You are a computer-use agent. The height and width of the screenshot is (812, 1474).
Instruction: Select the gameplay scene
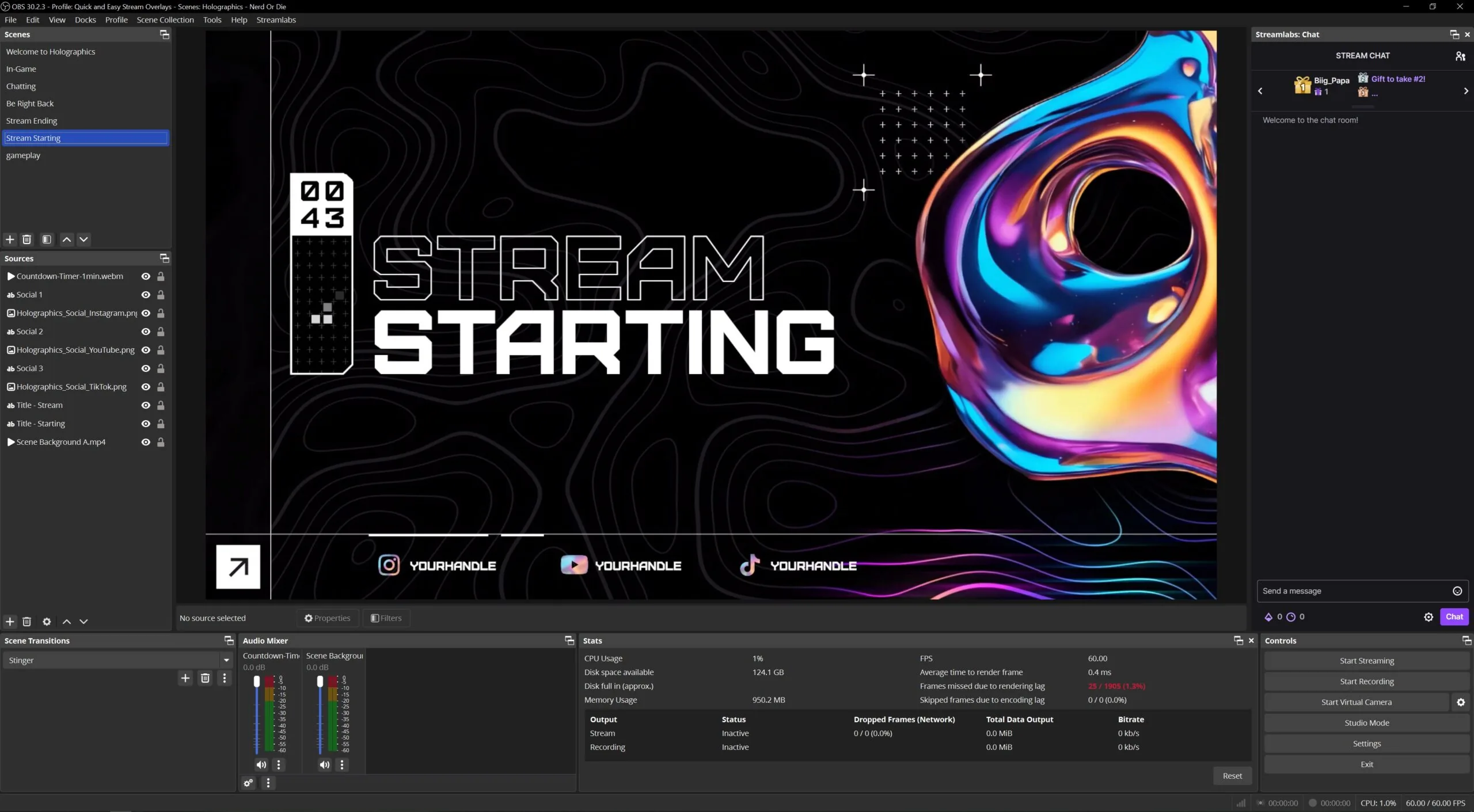(85, 155)
